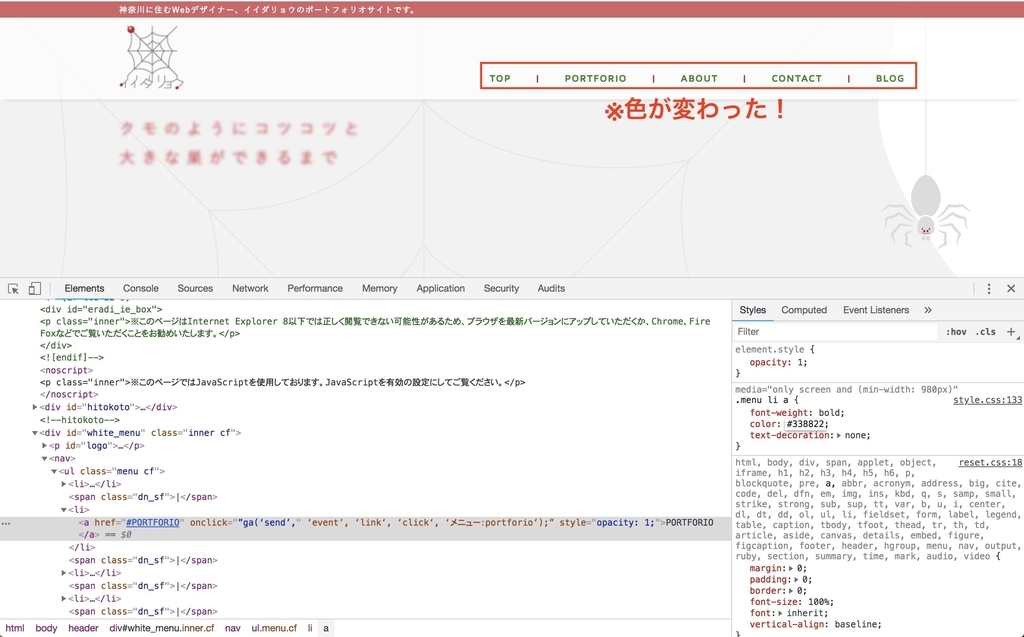Click the font-size: 100% declaration
Screen dimensions: 1024x637
click(792, 602)
